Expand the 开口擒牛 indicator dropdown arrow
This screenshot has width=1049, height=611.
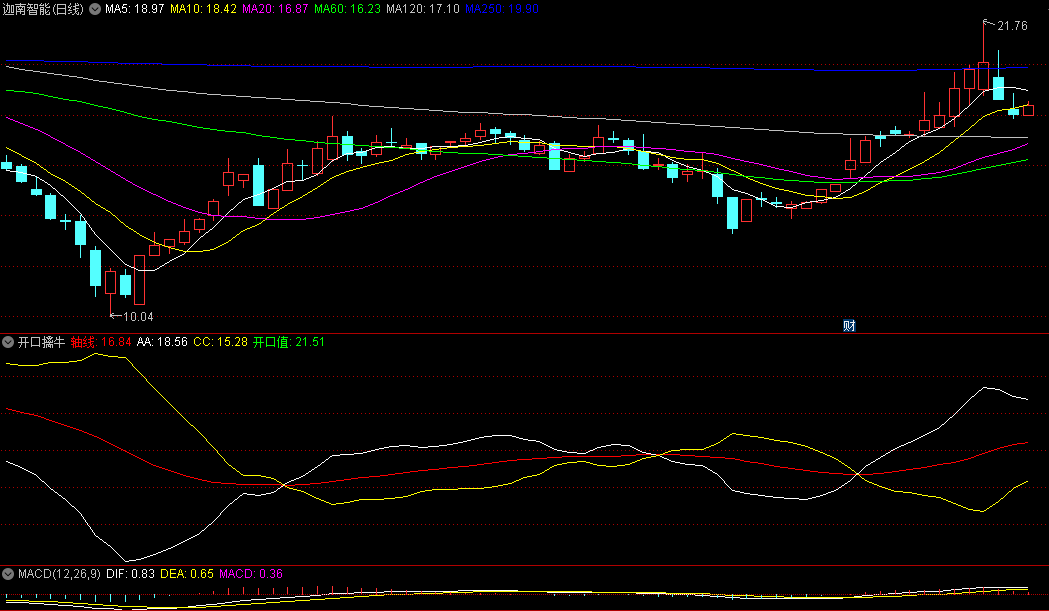[x=8, y=342]
